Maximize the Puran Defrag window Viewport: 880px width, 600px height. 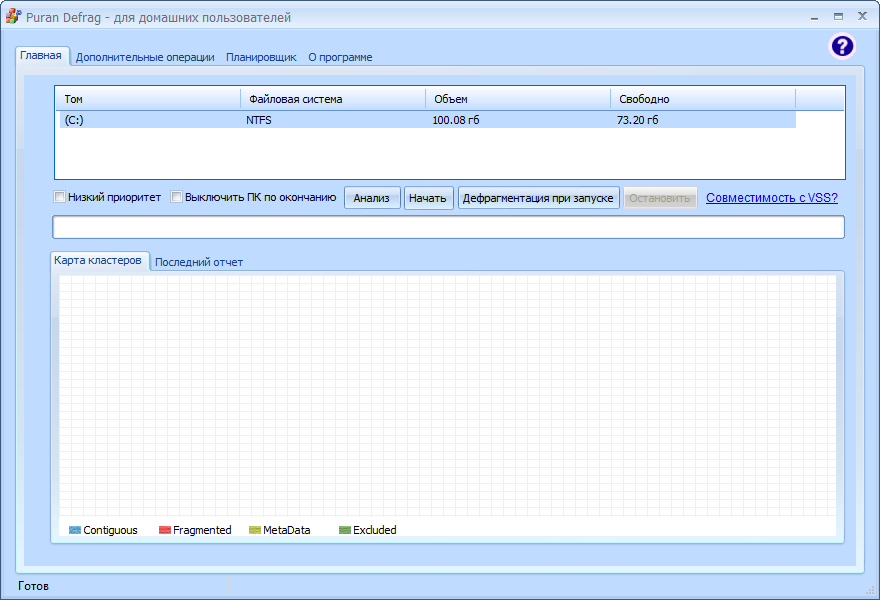point(838,16)
